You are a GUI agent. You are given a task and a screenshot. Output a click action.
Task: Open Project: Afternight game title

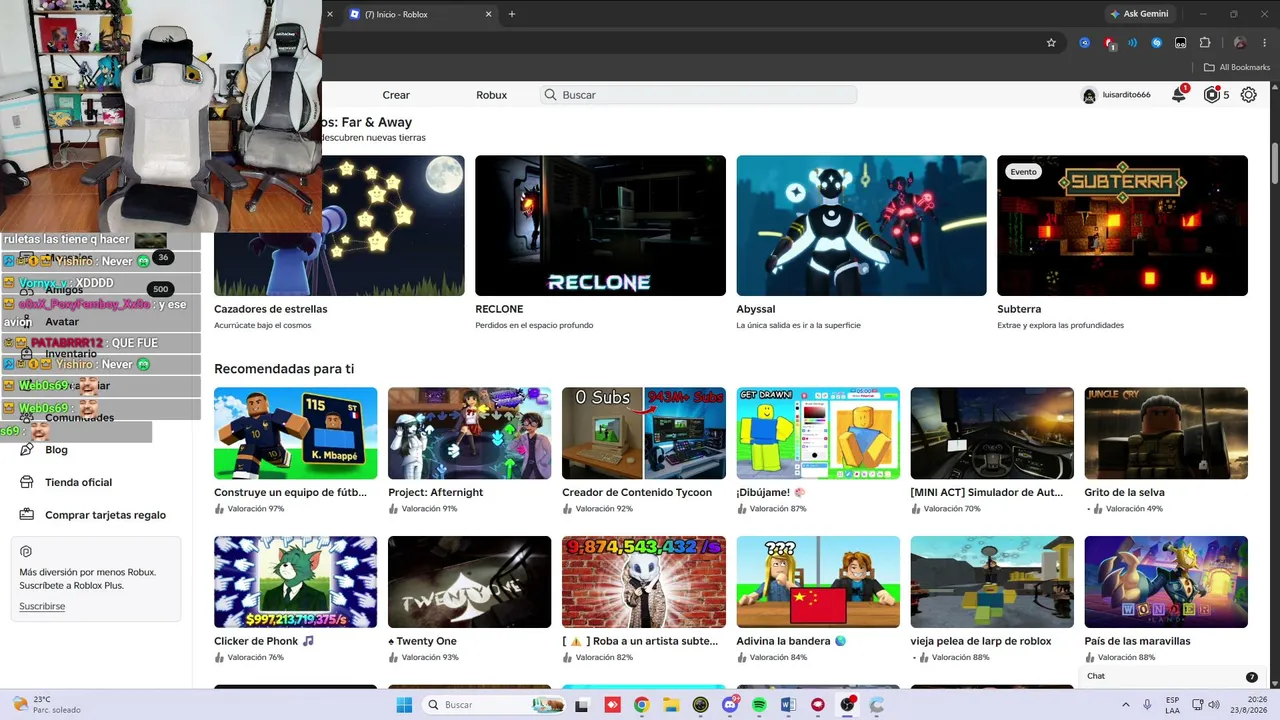pos(435,492)
